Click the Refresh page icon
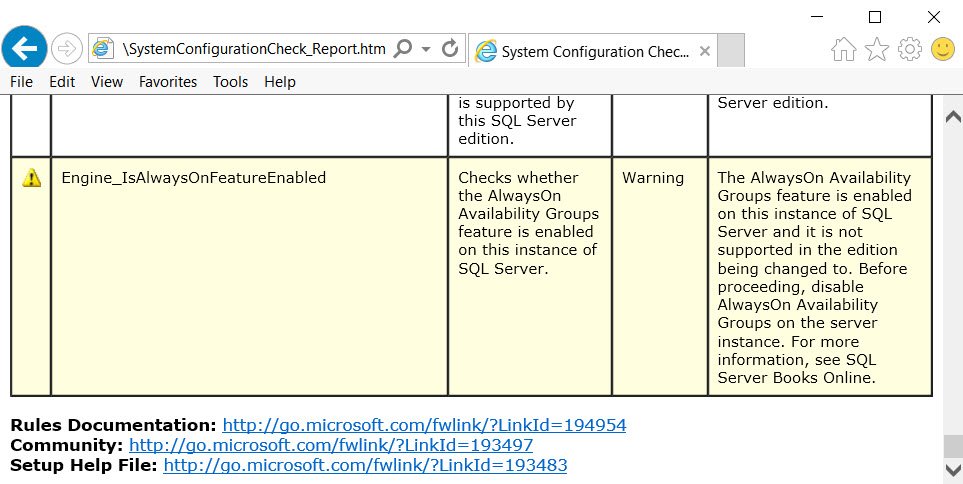Viewport: 963px width, 484px height. [450, 49]
